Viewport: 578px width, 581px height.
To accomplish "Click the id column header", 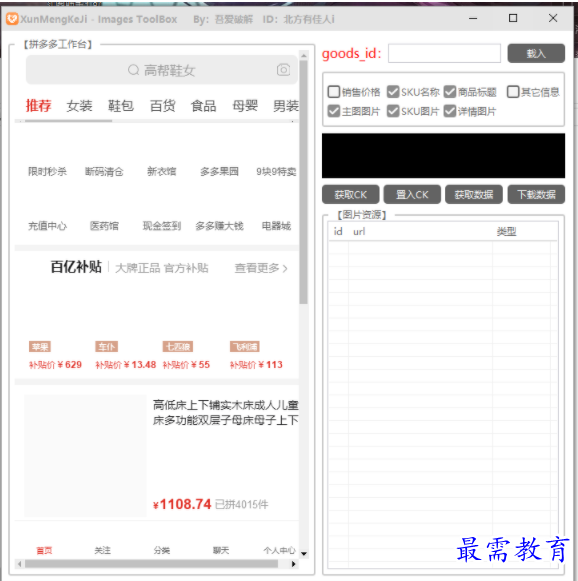I will (338, 232).
